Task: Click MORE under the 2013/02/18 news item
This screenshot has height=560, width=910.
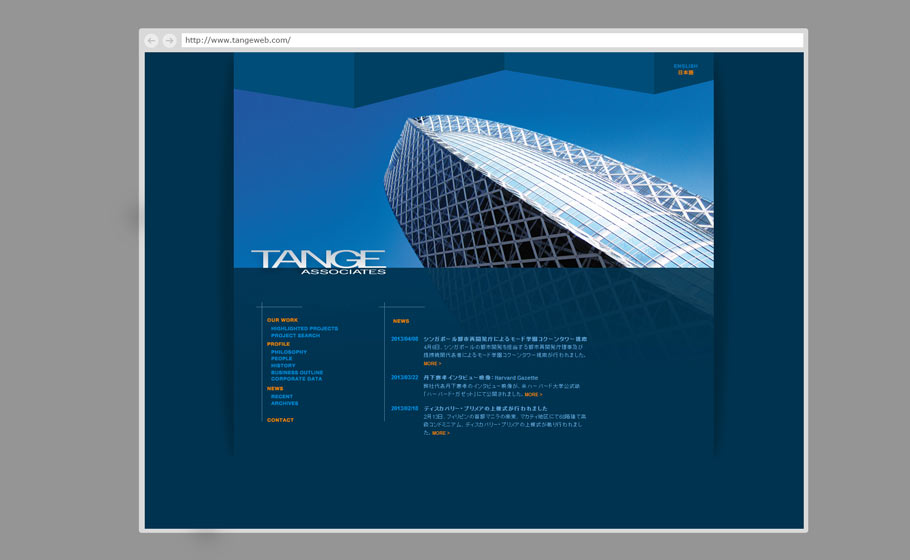Action: tap(440, 433)
